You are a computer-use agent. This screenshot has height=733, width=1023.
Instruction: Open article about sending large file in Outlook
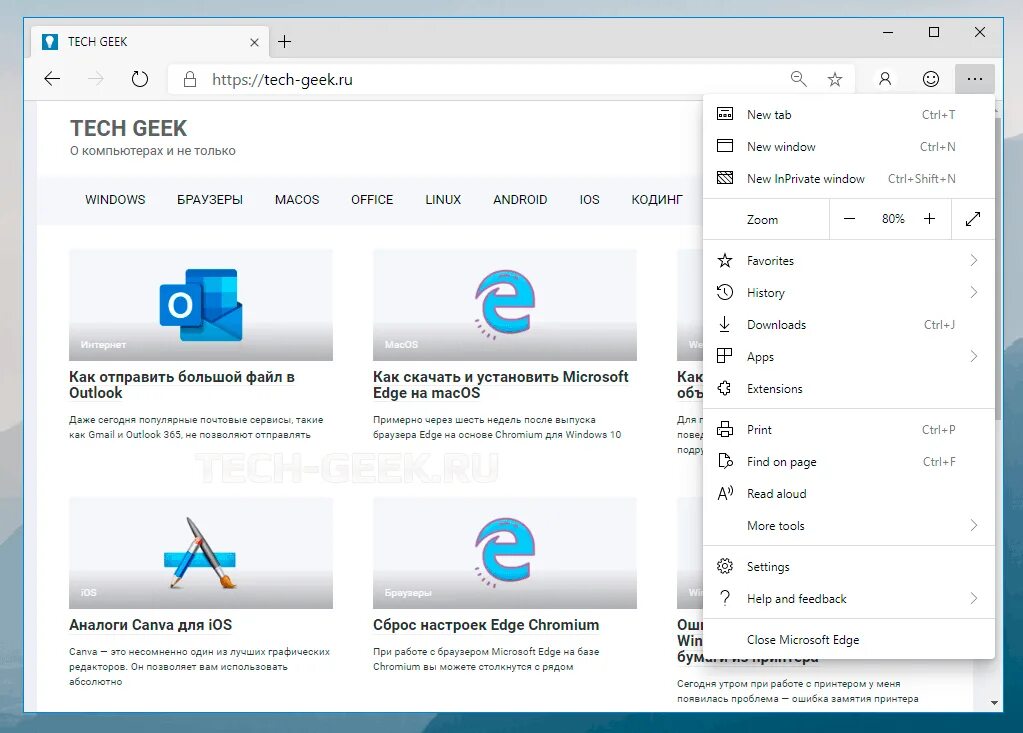point(182,385)
